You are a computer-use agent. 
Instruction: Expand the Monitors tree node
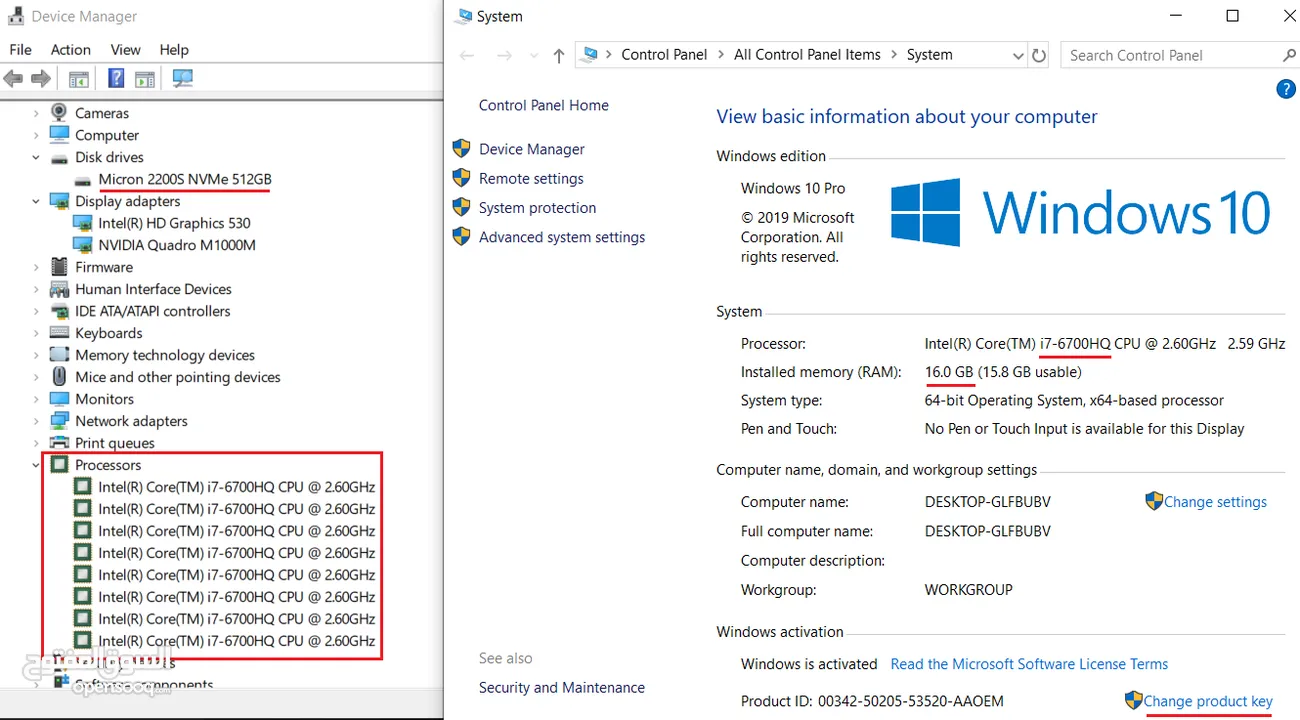pyautogui.click(x=36, y=399)
